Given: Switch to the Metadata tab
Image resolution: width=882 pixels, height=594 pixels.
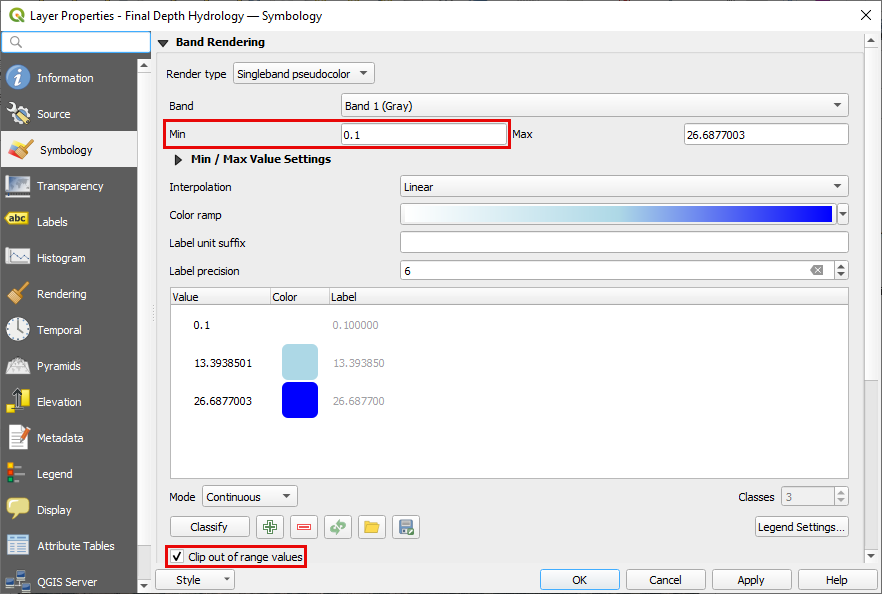Looking at the screenshot, I should (60, 438).
